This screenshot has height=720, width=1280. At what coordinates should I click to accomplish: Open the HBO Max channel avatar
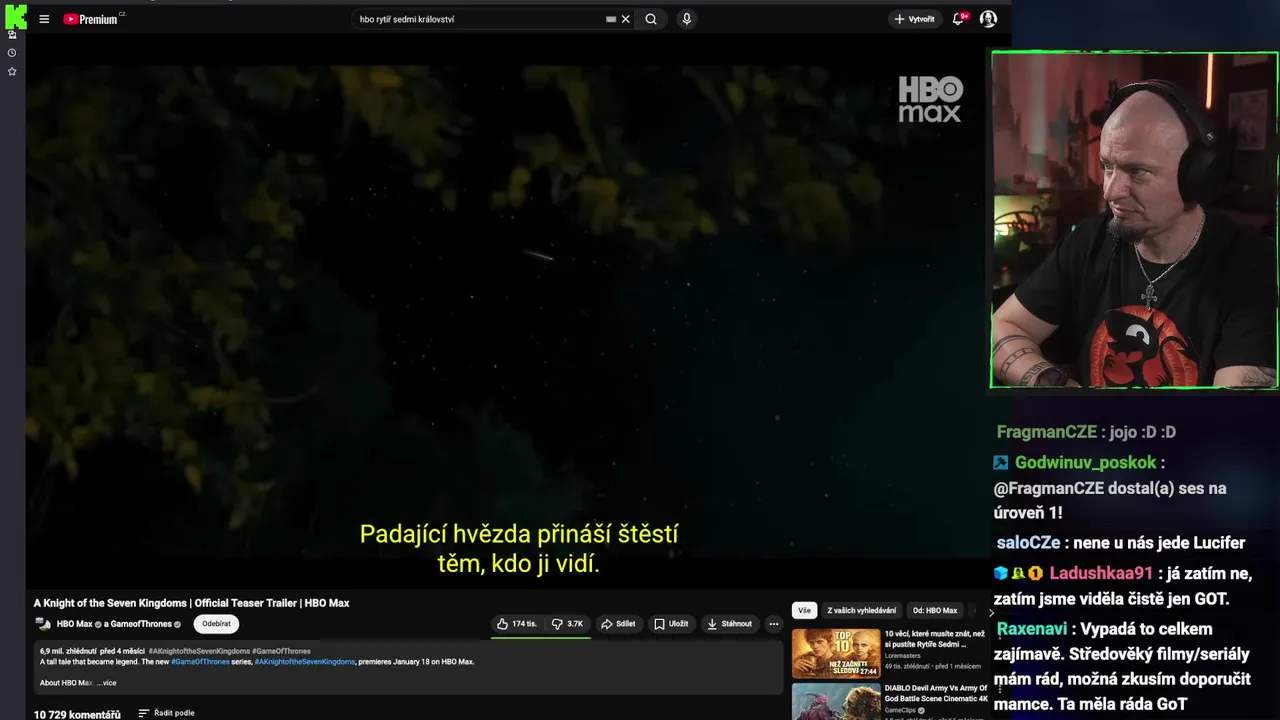pyautogui.click(x=43, y=624)
